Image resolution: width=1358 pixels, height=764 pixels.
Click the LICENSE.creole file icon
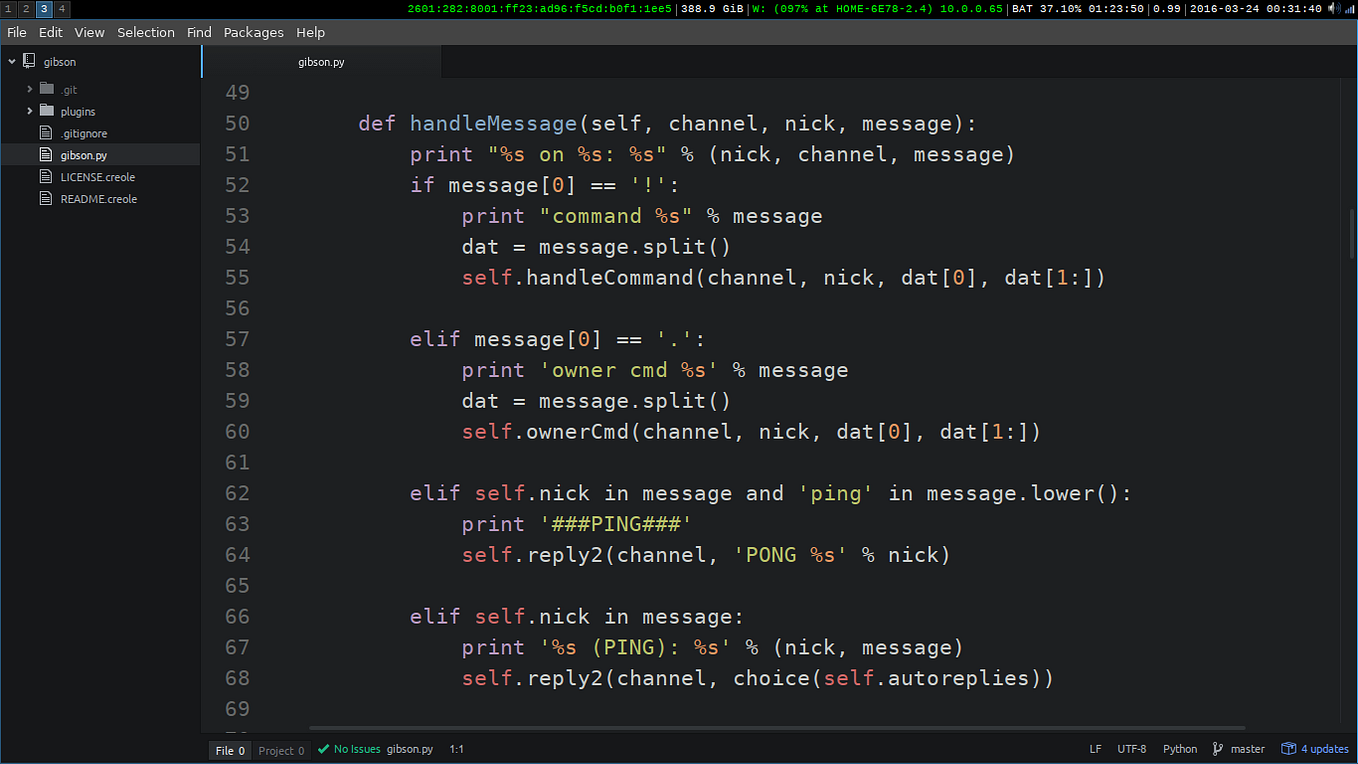(46, 176)
